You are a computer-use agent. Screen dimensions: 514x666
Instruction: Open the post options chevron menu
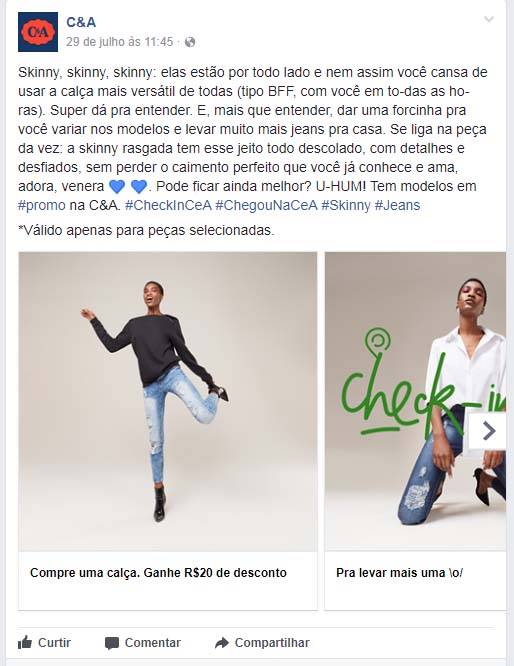point(489,19)
